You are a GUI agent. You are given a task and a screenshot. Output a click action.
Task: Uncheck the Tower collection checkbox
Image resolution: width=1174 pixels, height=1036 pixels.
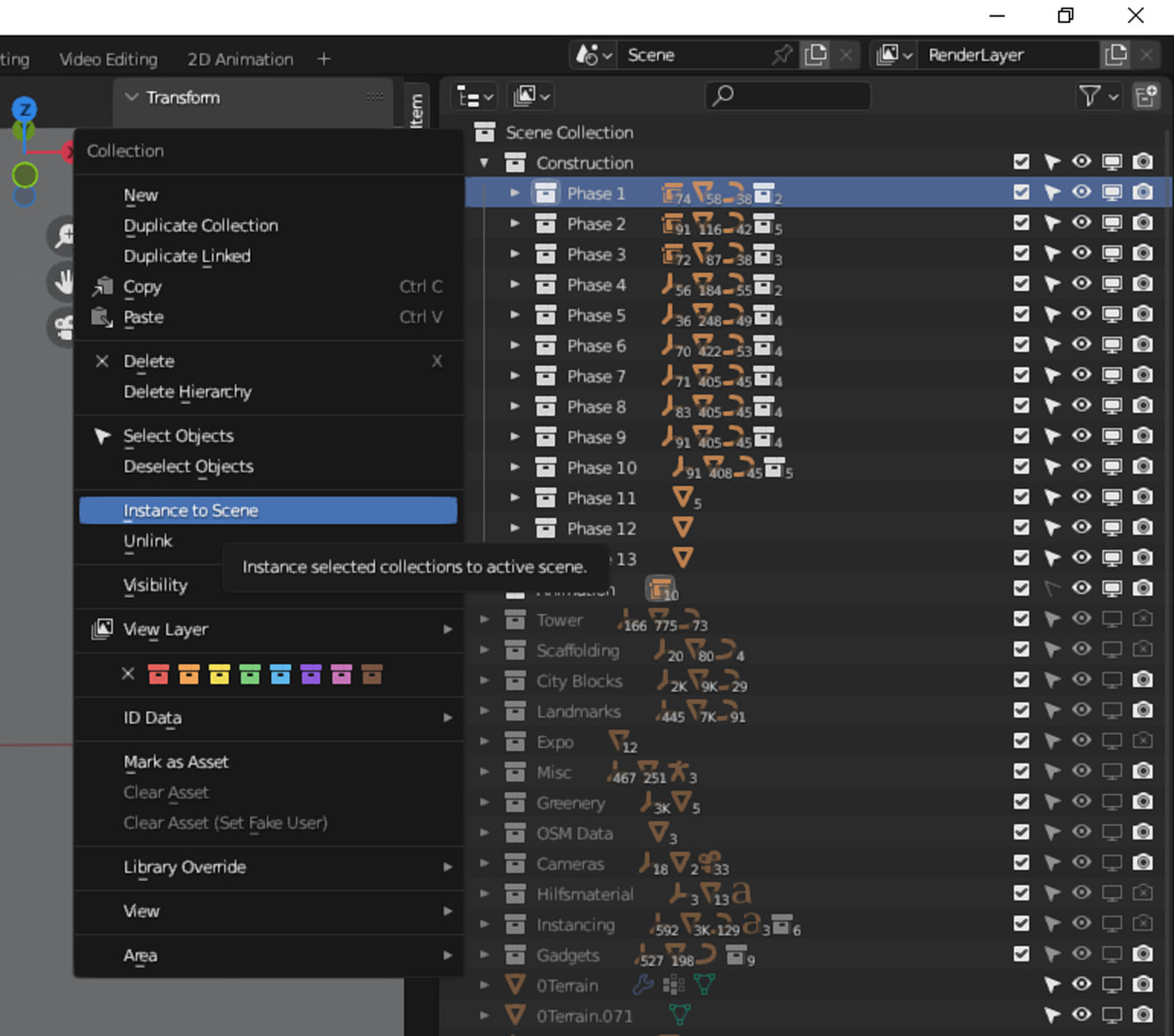coord(1021,619)
